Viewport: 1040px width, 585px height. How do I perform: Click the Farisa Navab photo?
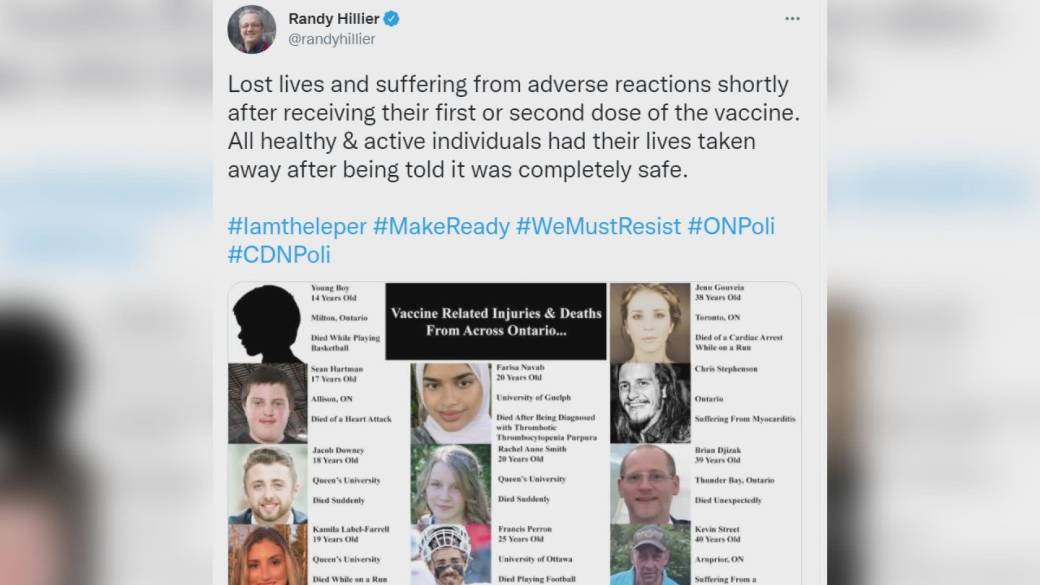tap(451, 403)
